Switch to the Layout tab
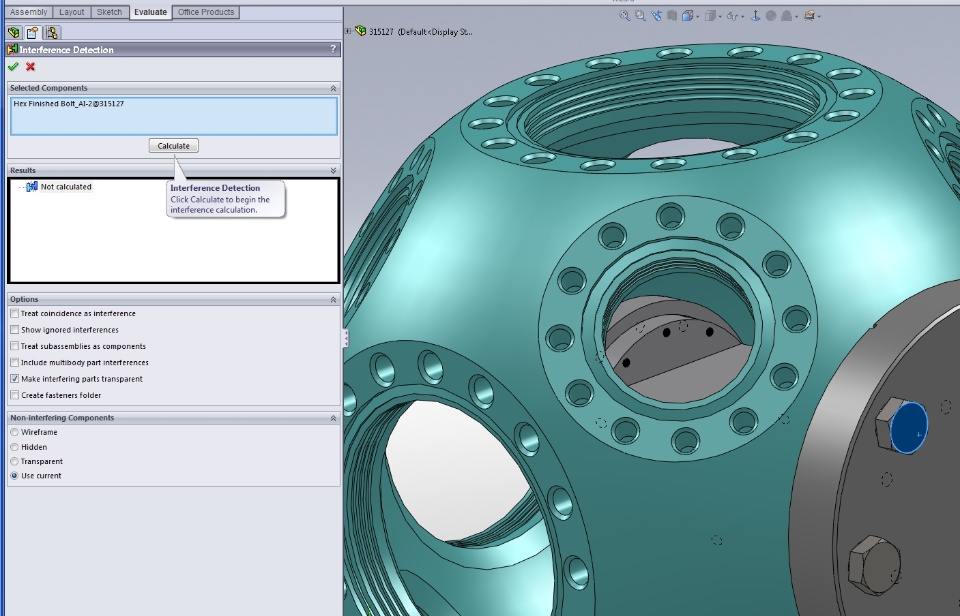960x616 pixels. click(72, 12)
